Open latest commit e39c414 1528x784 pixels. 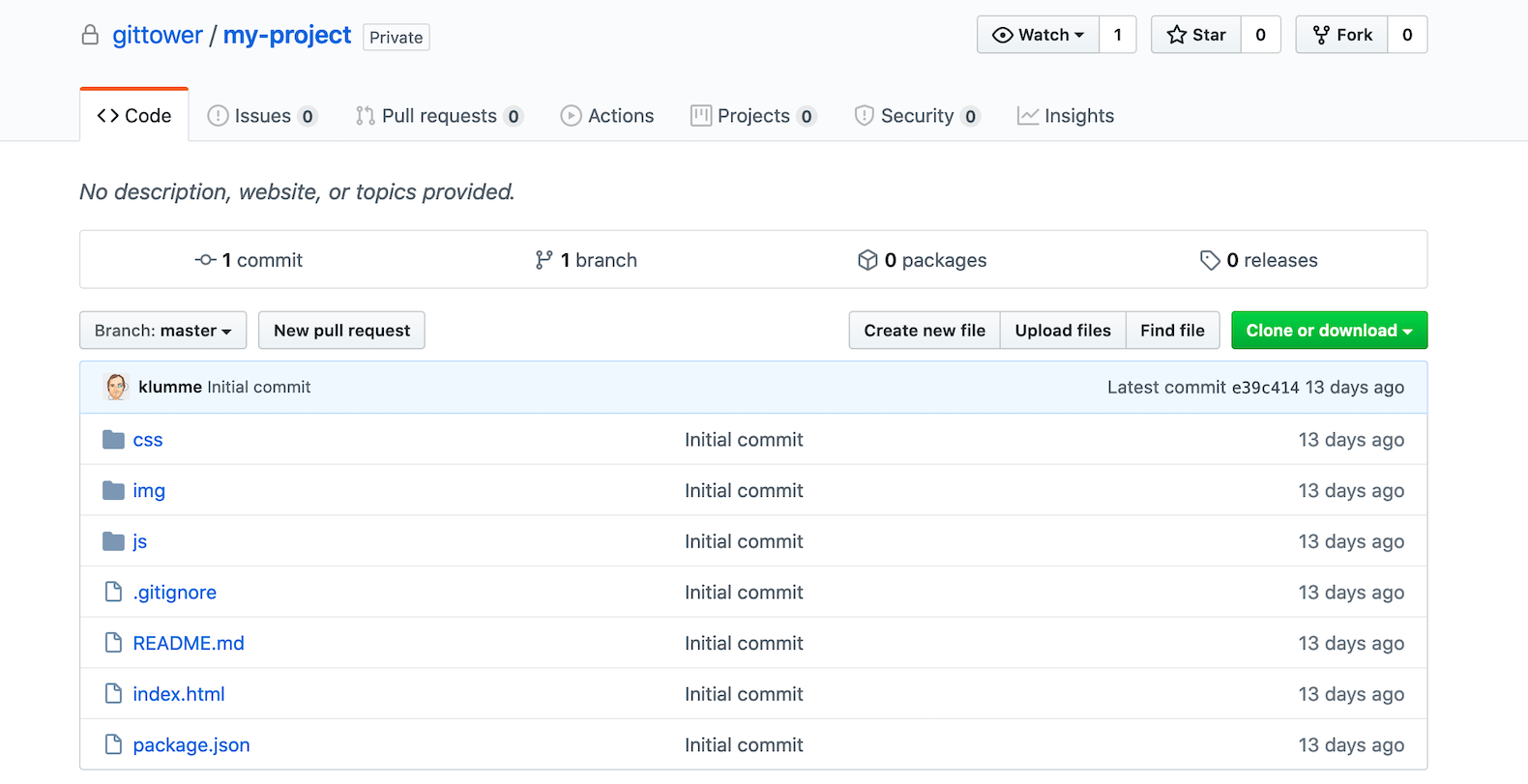click(x=1265, y=388)
